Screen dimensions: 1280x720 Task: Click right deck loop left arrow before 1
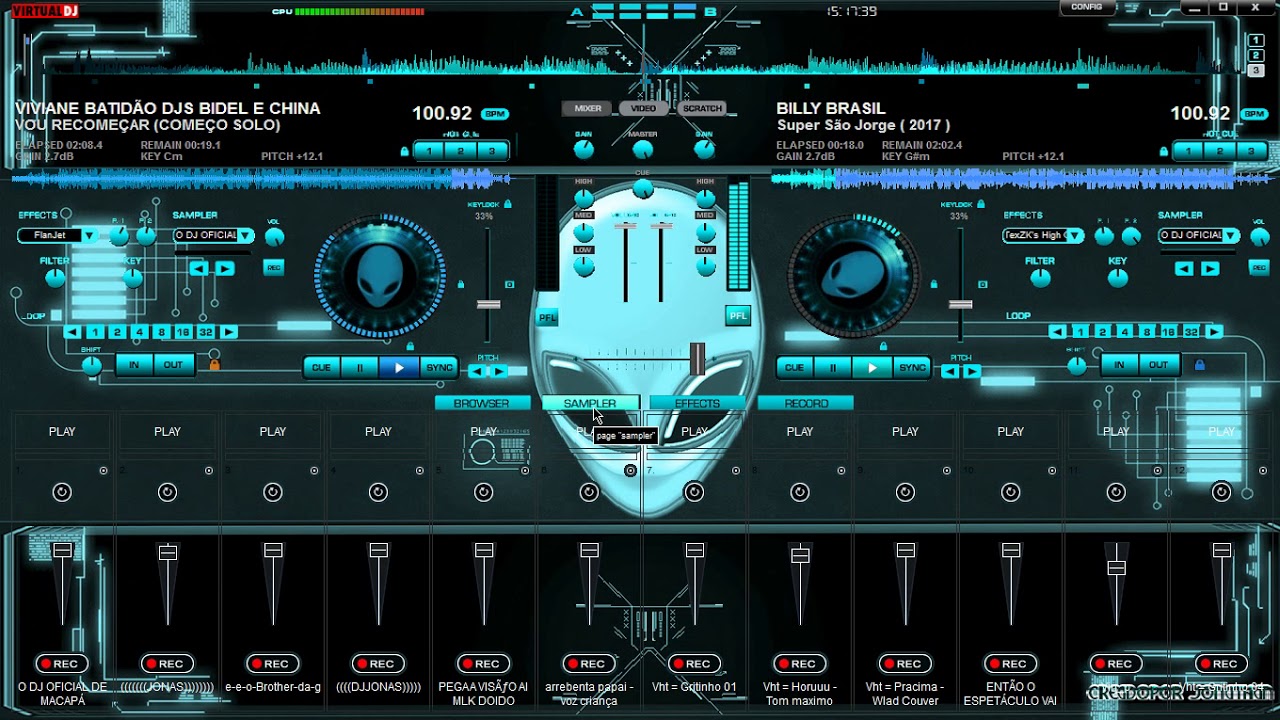tap(1058, 332)
